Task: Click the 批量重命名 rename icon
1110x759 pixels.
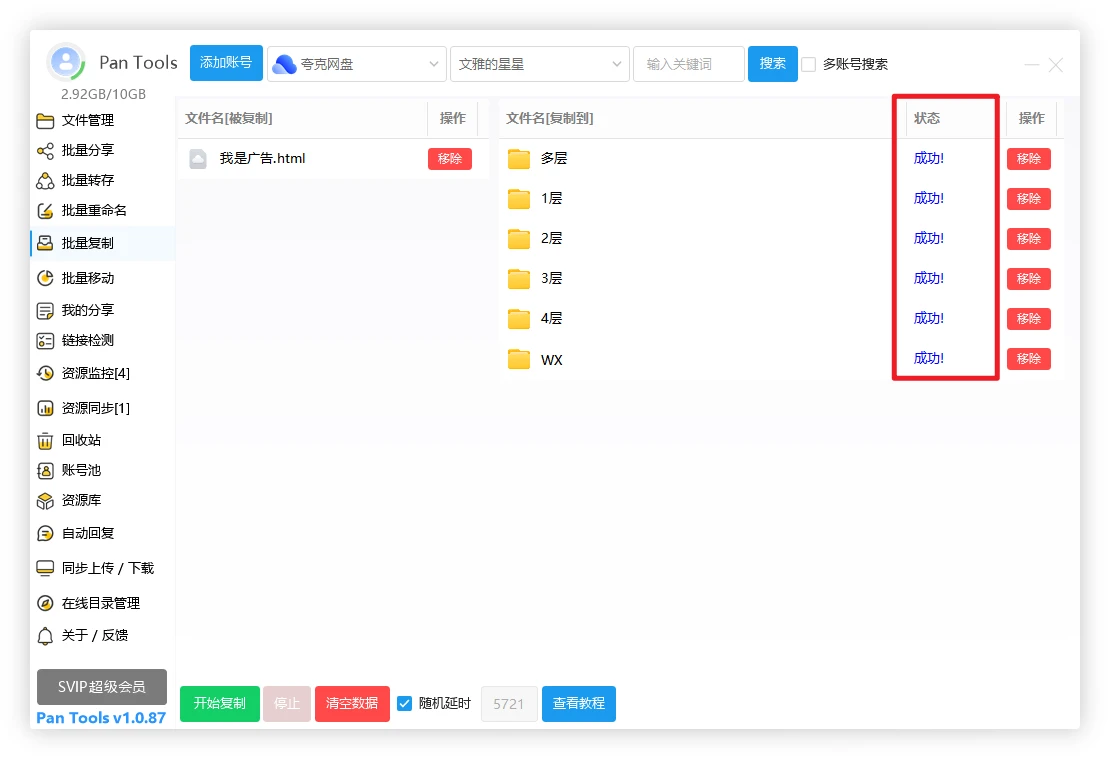Action: pos(45,211)
